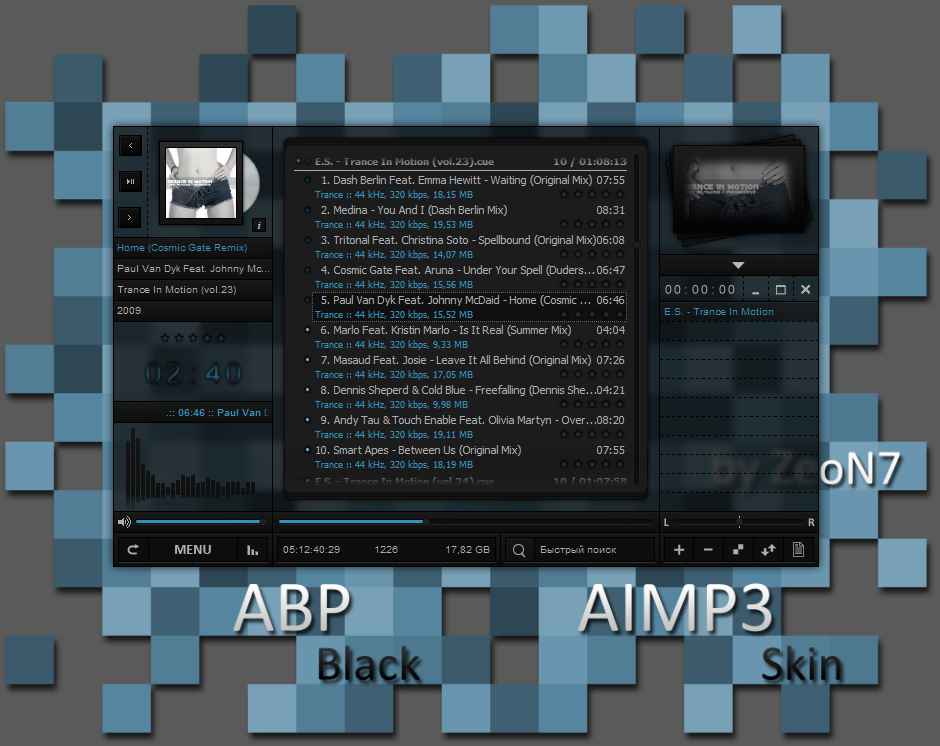The image size is (940, 746).
Task: Click the stacked album art preview
Action: tap(740, 189)
